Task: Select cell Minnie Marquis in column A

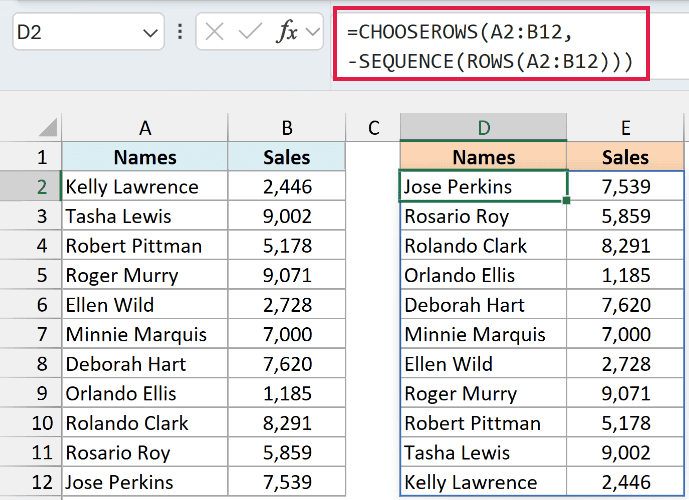Action: coord(145,334)
